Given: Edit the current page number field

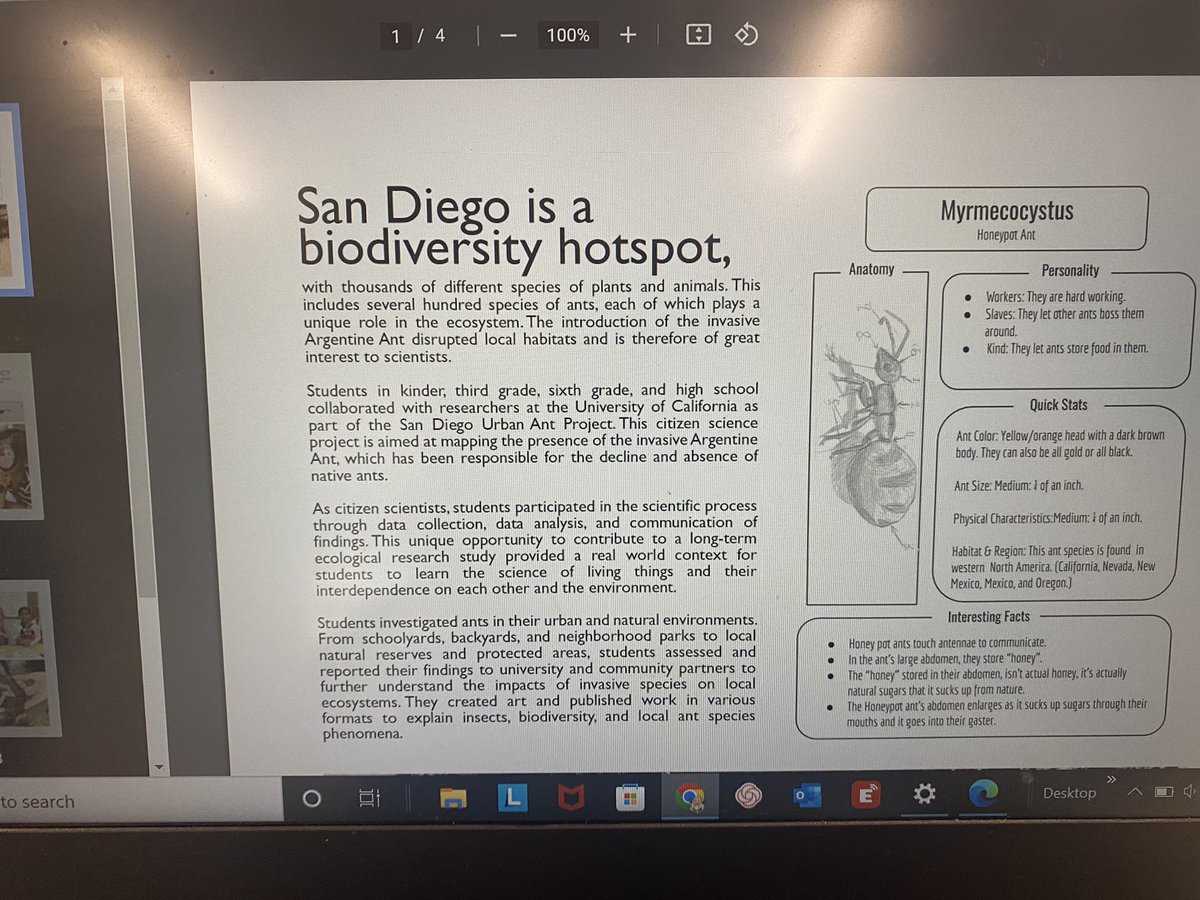Looking at the screenshot, I should pos(396,36).
